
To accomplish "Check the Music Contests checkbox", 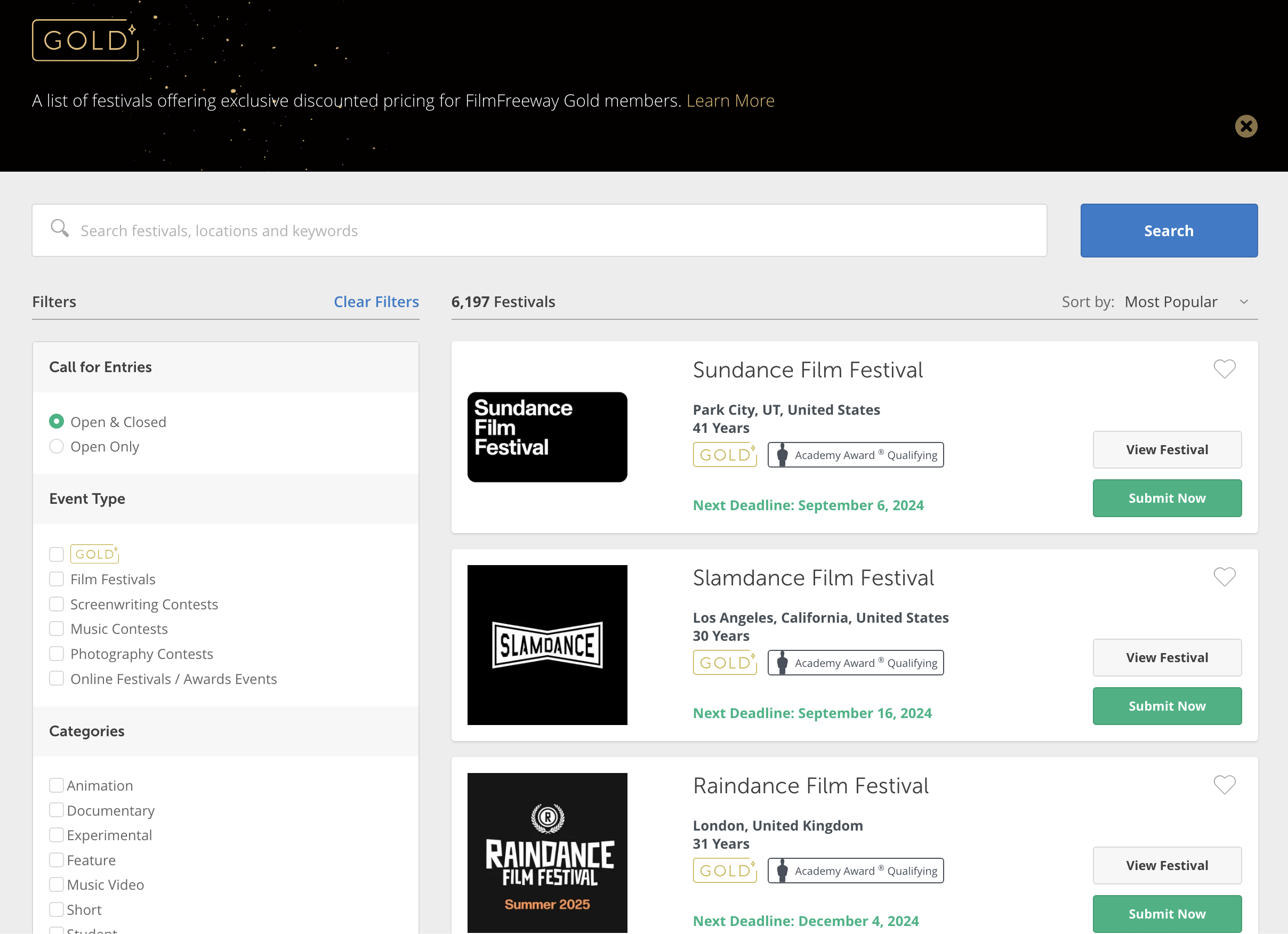I will coord(56,629).
